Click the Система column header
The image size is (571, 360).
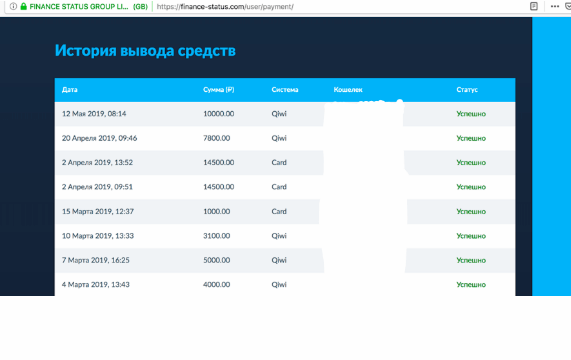click(285, 90)
